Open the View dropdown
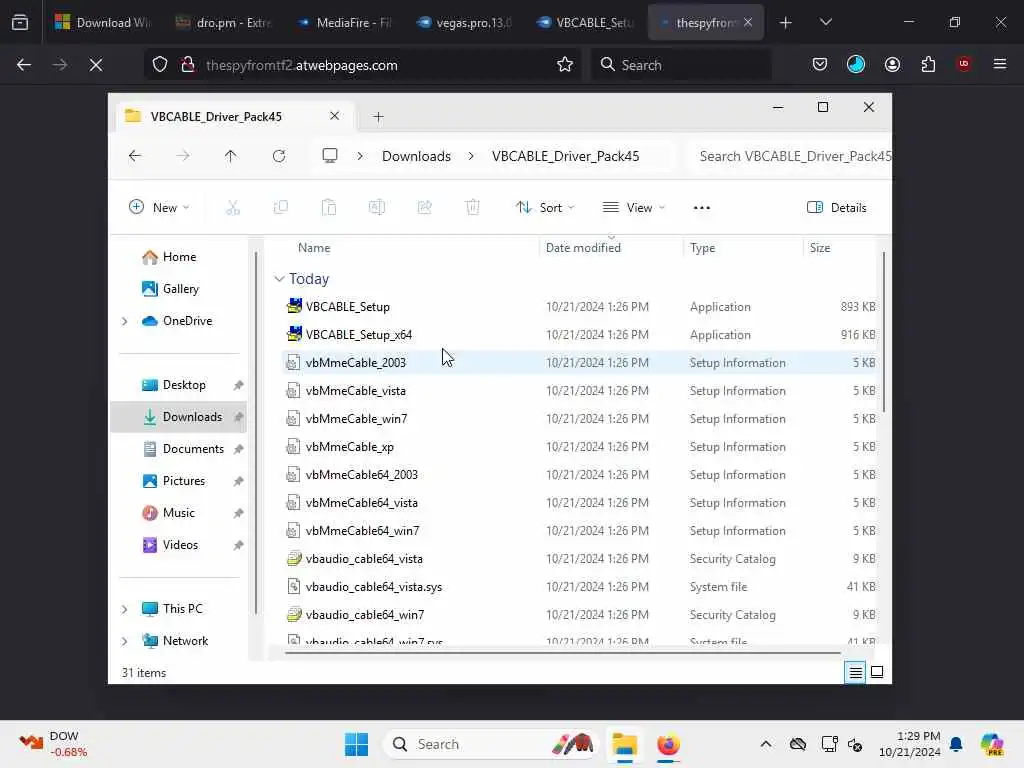1024x768 pixels. coord(633,208)
